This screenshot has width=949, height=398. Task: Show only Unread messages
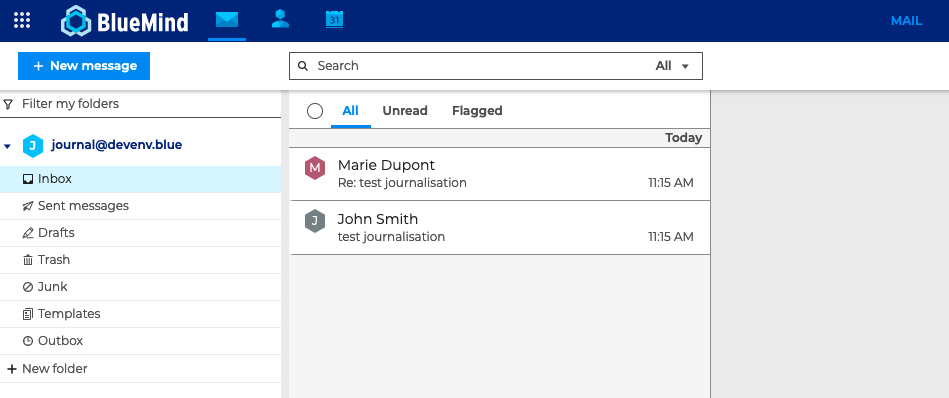(405, 111)
